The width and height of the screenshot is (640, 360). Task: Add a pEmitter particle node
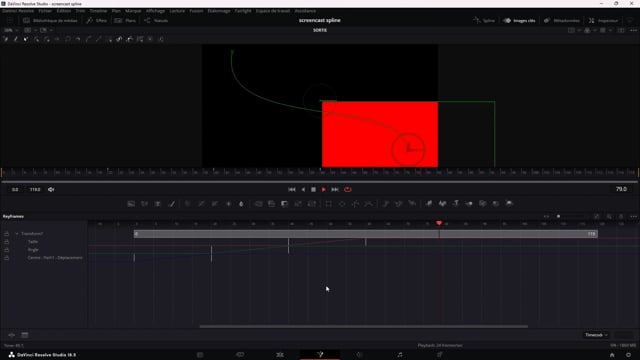[385, 204]
